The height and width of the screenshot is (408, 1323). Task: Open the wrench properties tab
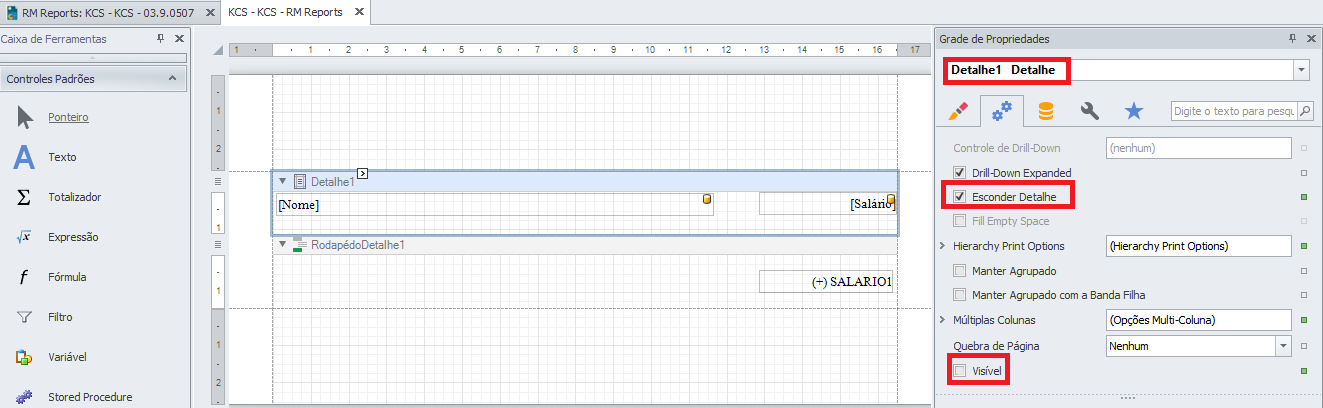pyautogui.click(x=1089, y=111)
